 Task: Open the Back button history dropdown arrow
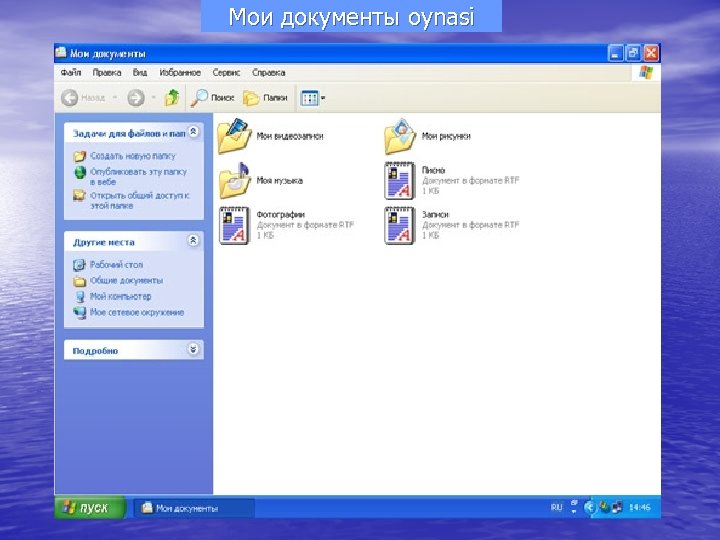[115, 98]
